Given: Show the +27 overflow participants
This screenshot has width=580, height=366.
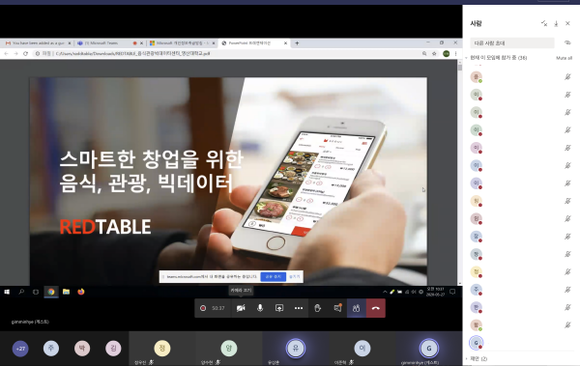Looking at the screenshot, I should [20, 349].
